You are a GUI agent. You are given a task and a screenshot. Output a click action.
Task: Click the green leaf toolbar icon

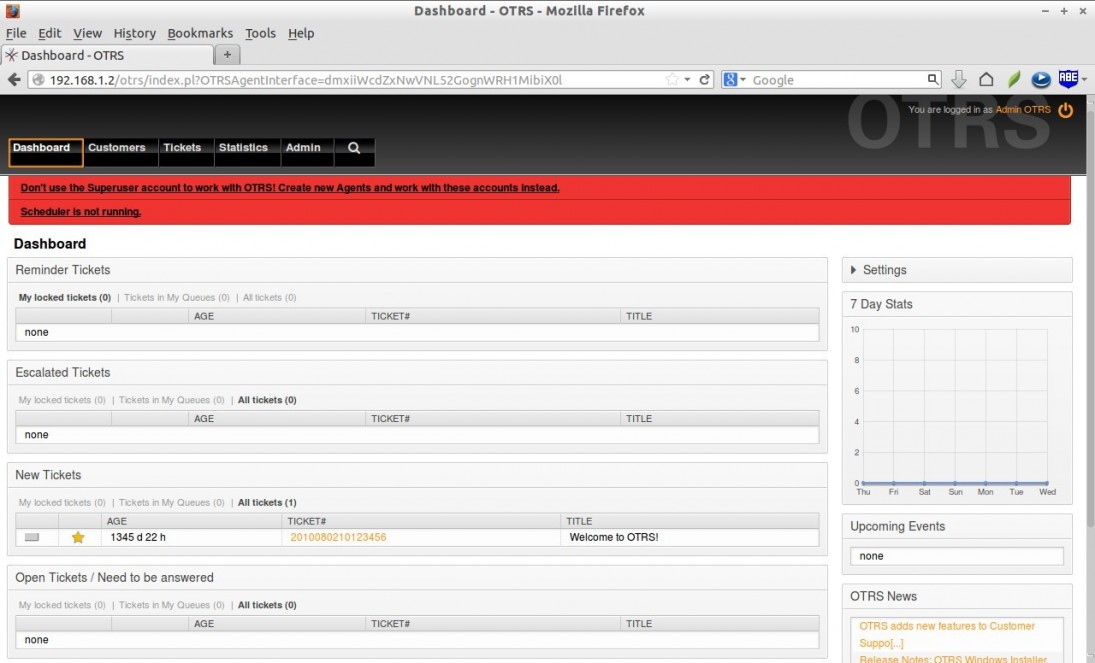[x=1012, y=79]
